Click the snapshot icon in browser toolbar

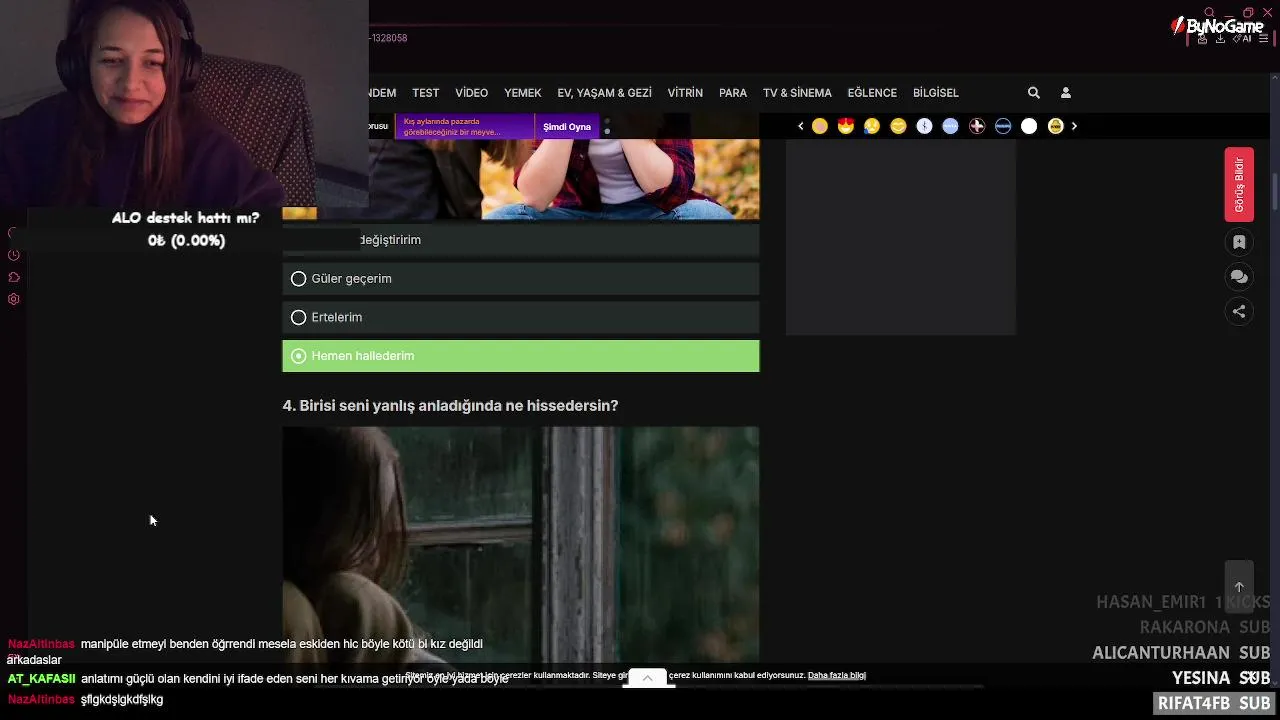1202,39
